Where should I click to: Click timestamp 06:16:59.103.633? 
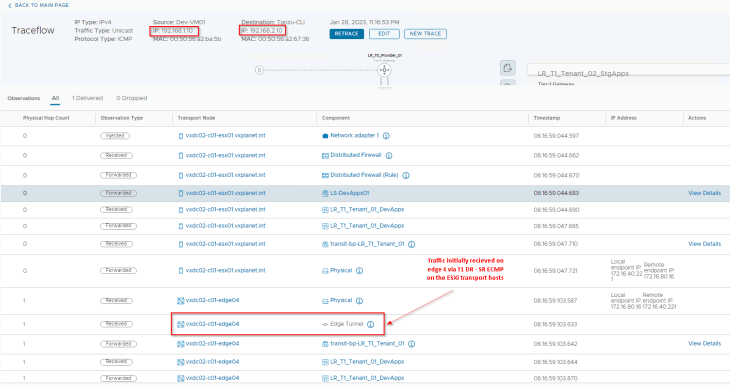[555, 324]
